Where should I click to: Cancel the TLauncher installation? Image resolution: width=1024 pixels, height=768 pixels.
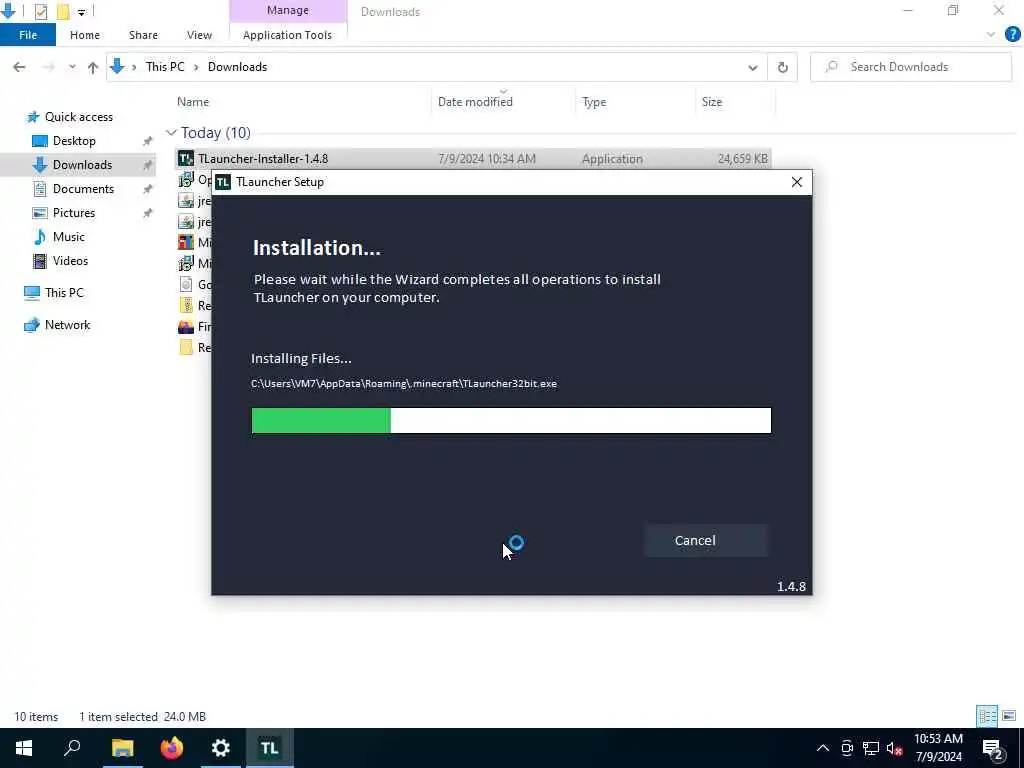[706, 541]
